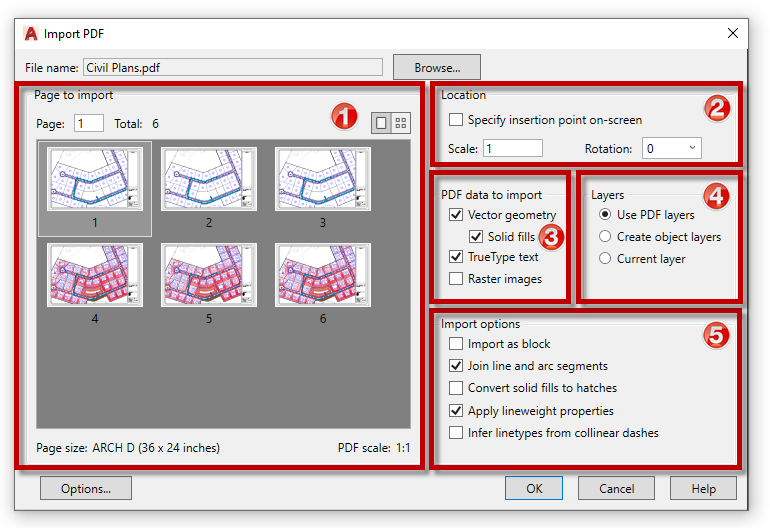Select page 3 thumbnail
The height and width of the screenshot is (528, 770).
coord(323,179)
